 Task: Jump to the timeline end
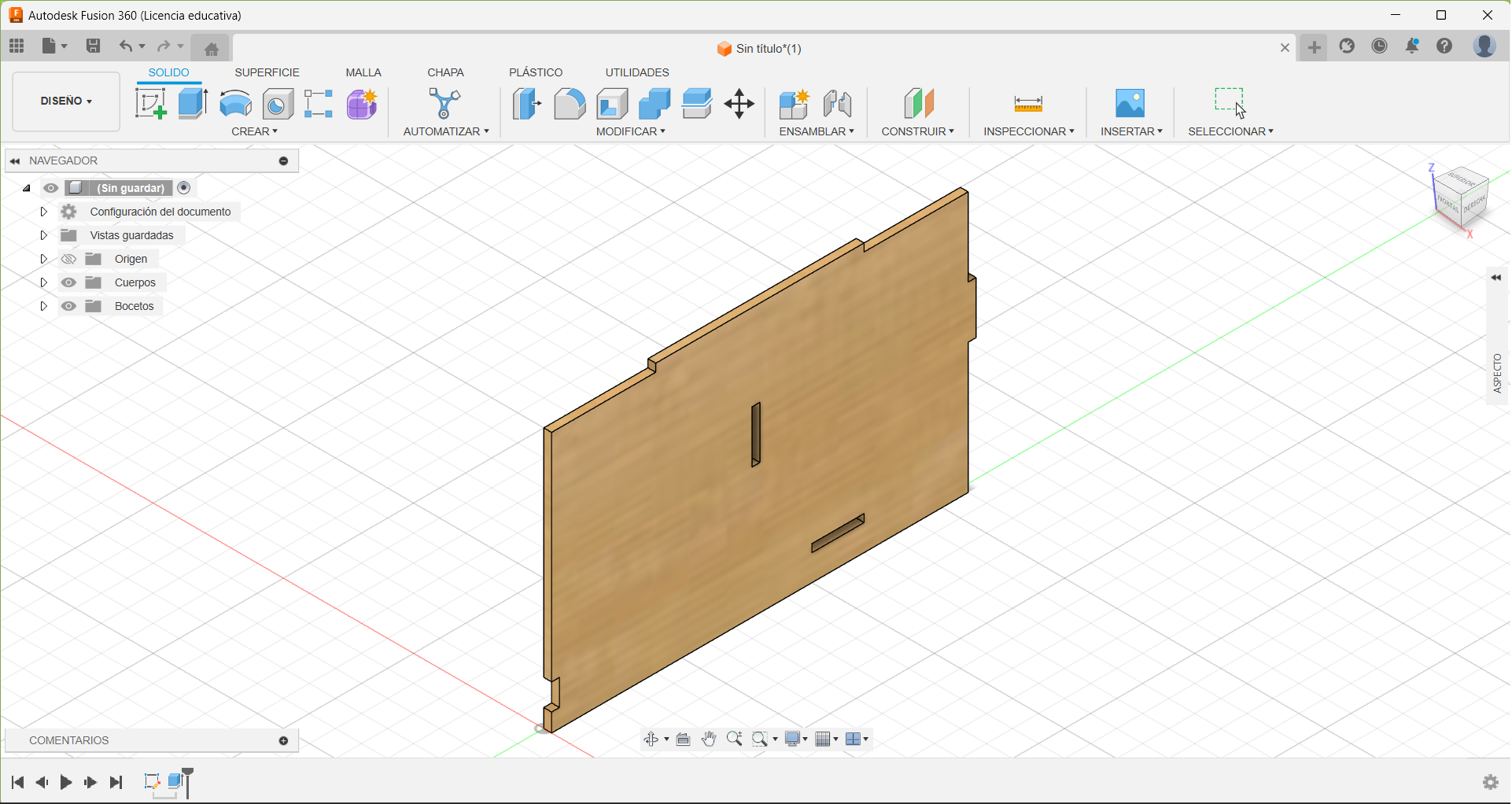coord(116,782)
